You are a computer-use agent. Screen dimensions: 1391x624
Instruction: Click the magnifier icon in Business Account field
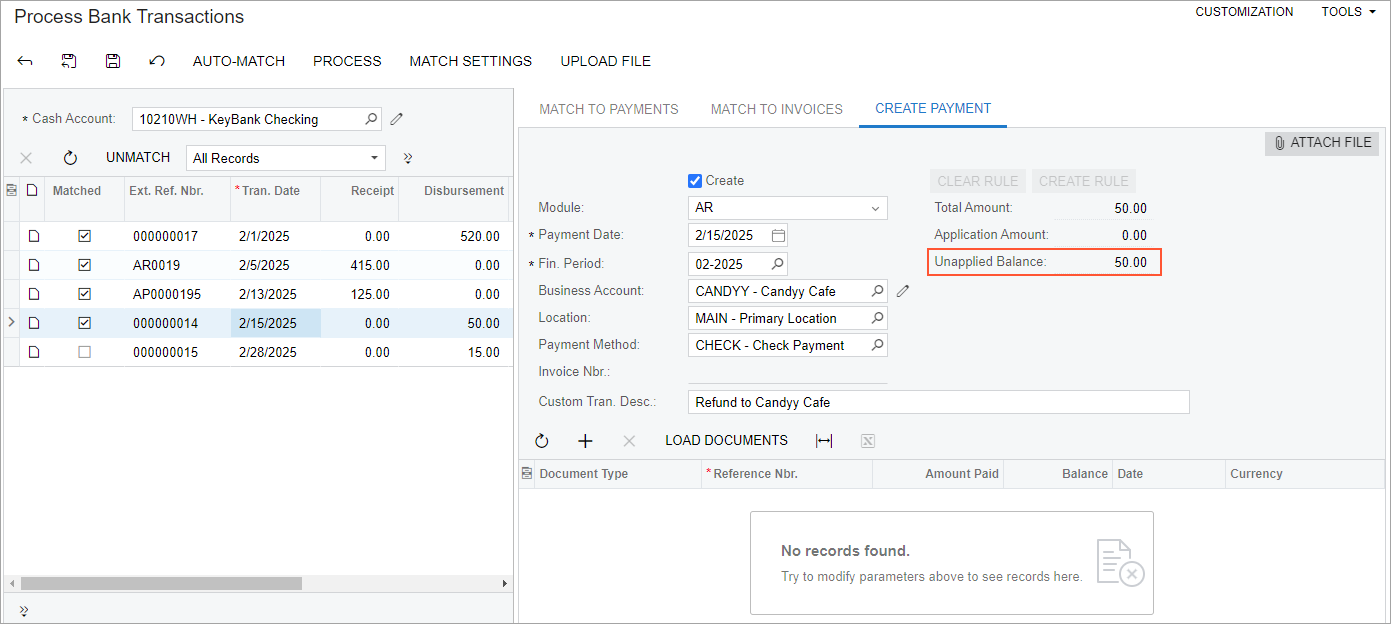[x=877, y=291]
